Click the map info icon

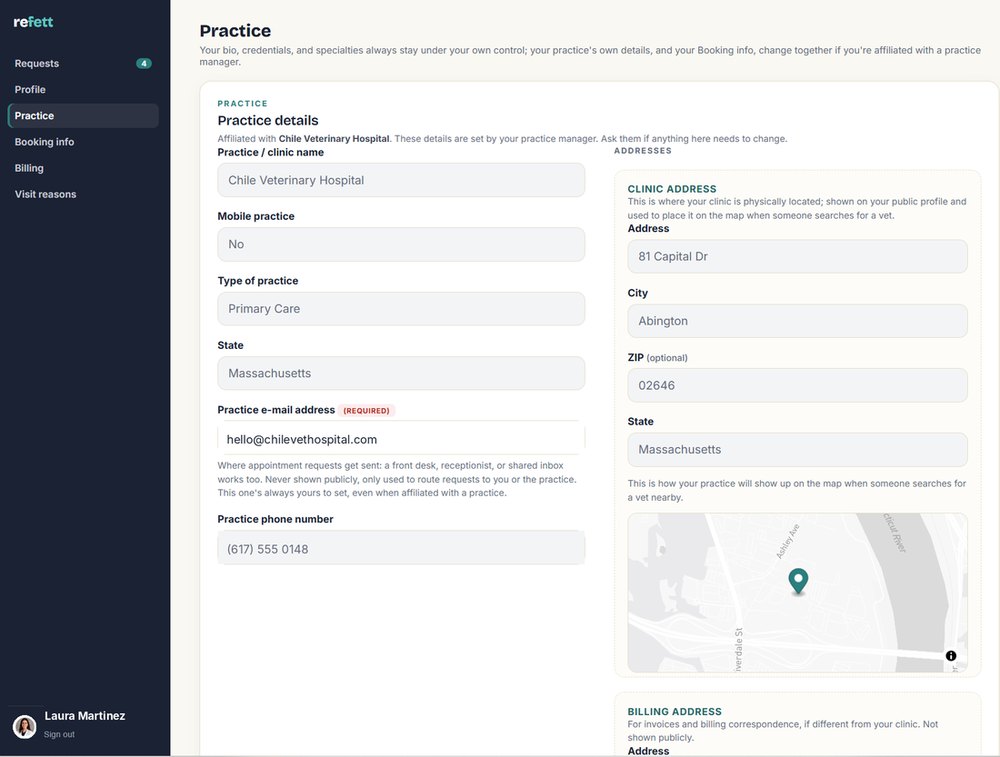[951, 656]
